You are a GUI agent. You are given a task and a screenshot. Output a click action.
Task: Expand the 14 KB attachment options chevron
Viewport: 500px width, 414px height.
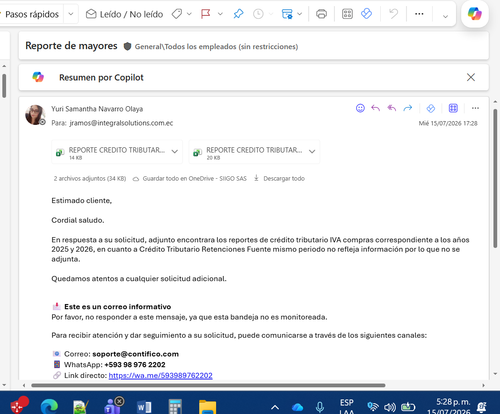(175, 152)
